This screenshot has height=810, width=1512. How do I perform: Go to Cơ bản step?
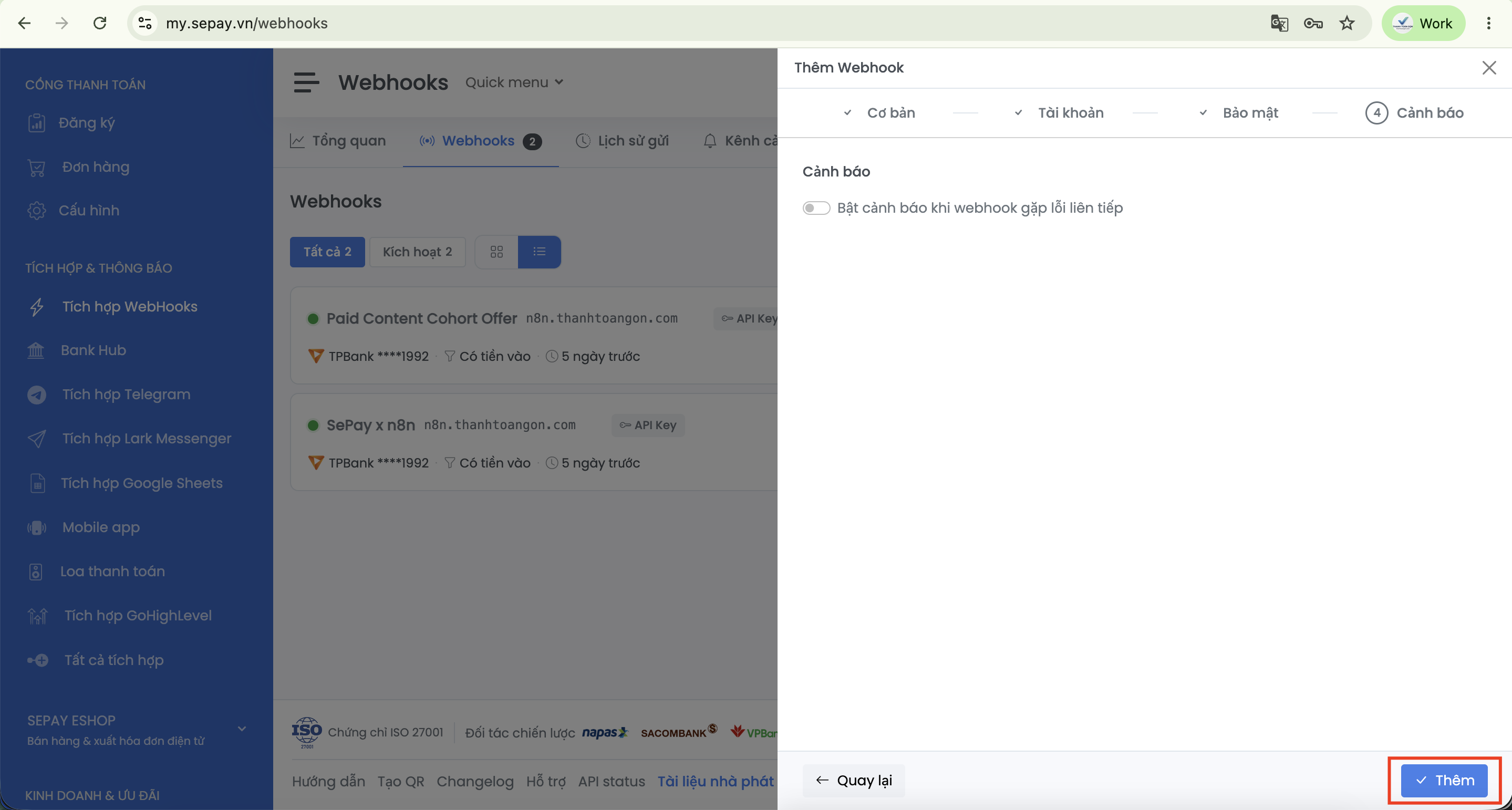[x=879, y=113]
